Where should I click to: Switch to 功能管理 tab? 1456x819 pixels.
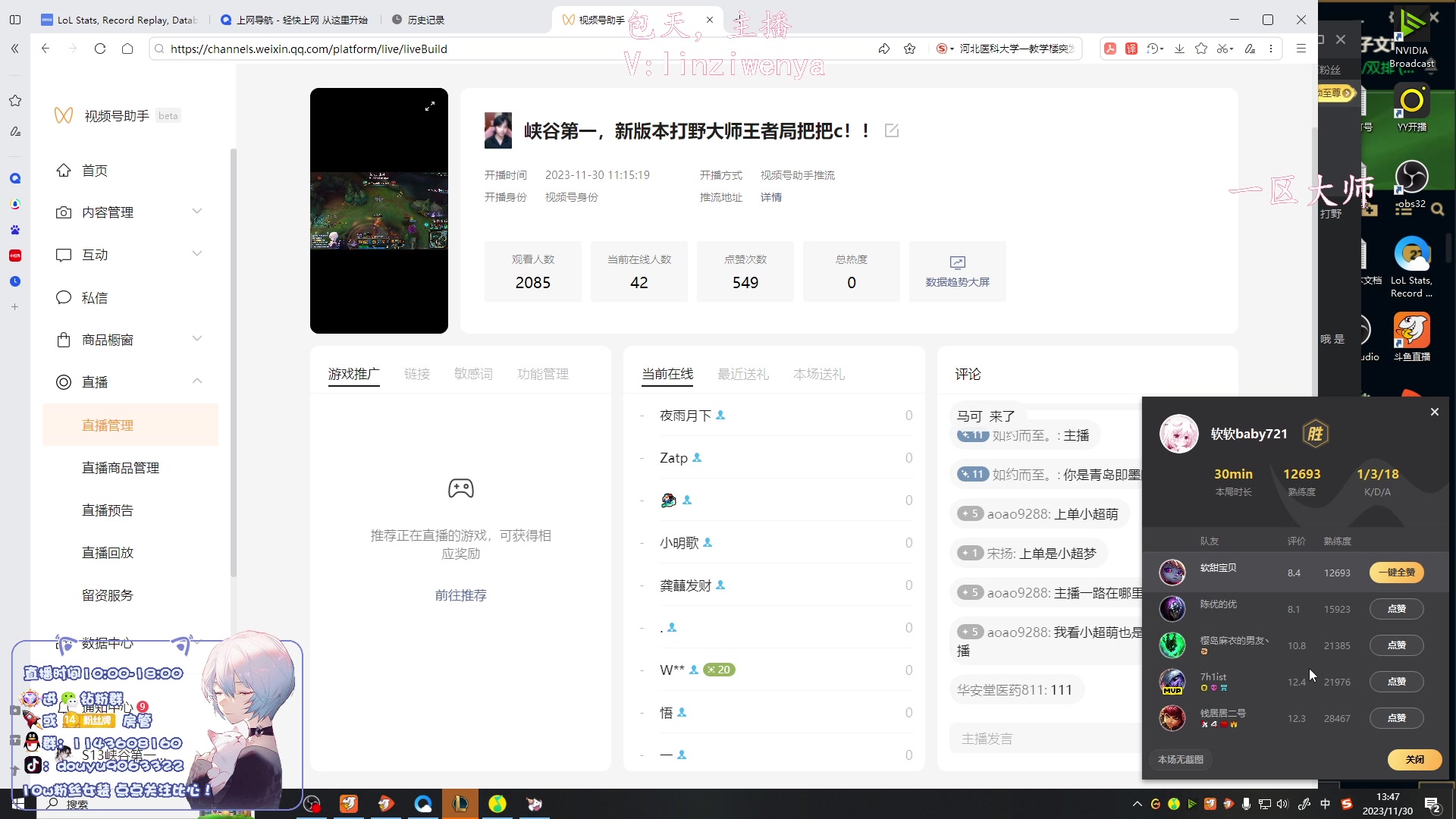tap(543, 374)
